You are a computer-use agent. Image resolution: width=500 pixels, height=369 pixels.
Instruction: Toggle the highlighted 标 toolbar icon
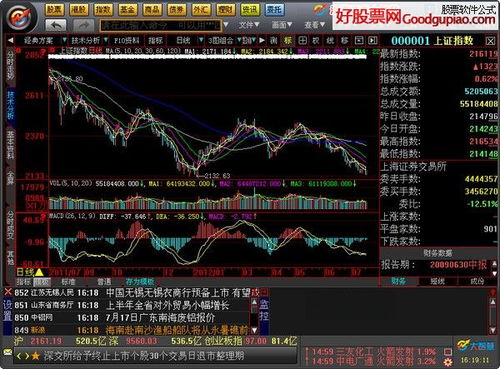pos(288,41)
